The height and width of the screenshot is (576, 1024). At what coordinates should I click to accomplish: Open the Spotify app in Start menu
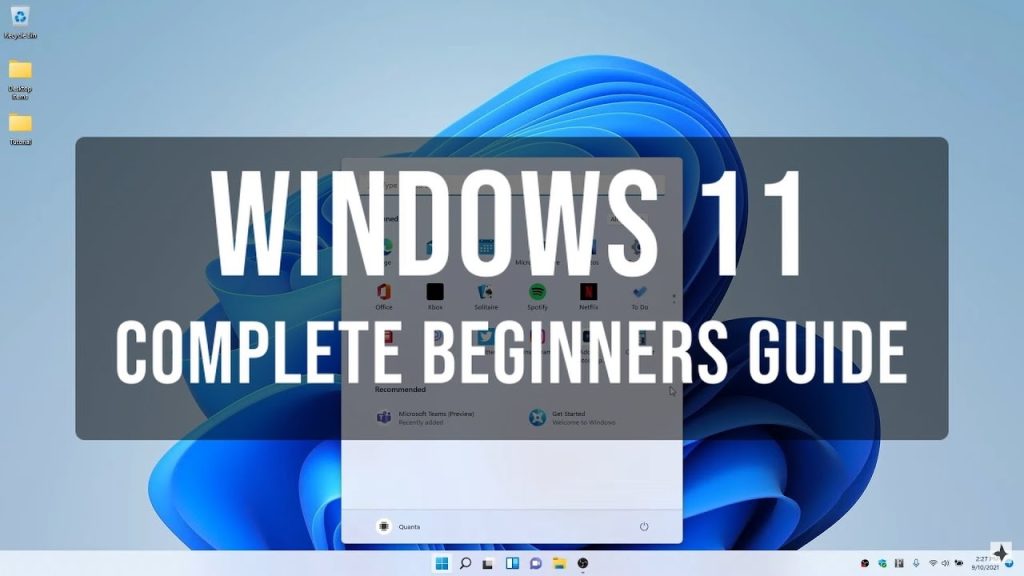537,292
